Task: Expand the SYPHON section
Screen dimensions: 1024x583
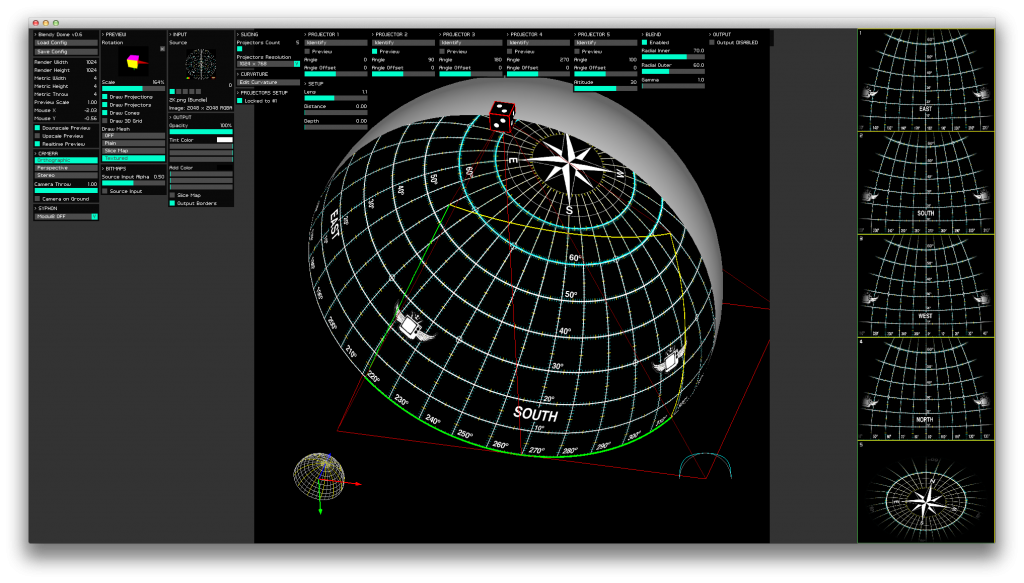Action: point(45,208)
